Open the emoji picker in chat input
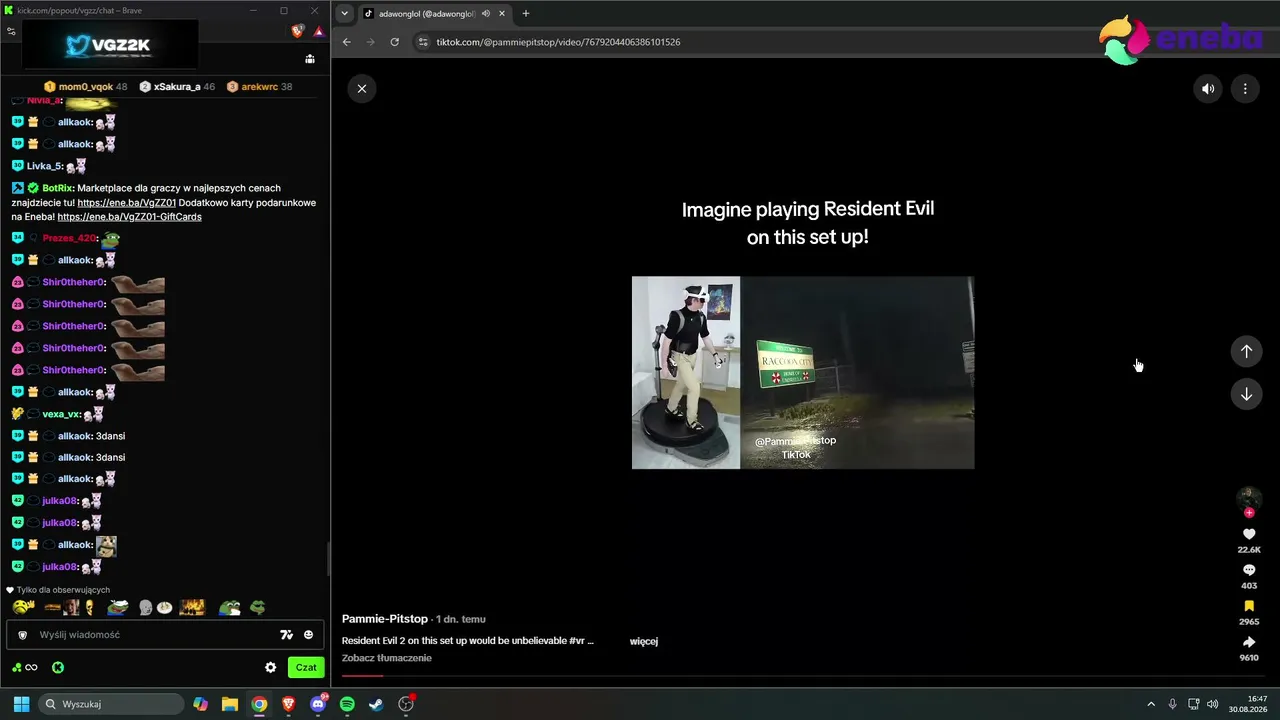 [x=308, y=635]
